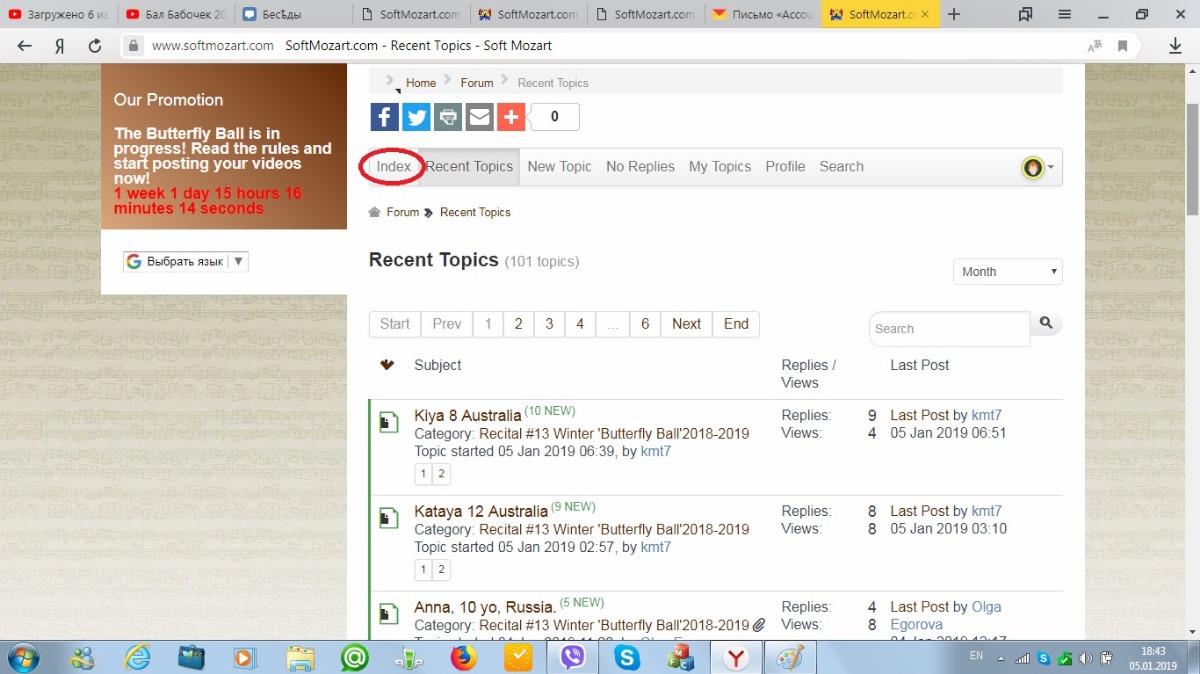Screen dimensions: 1200x674
Task: Share page via Facebook icon
Action: pyautogui.click(x=385, y=117)
